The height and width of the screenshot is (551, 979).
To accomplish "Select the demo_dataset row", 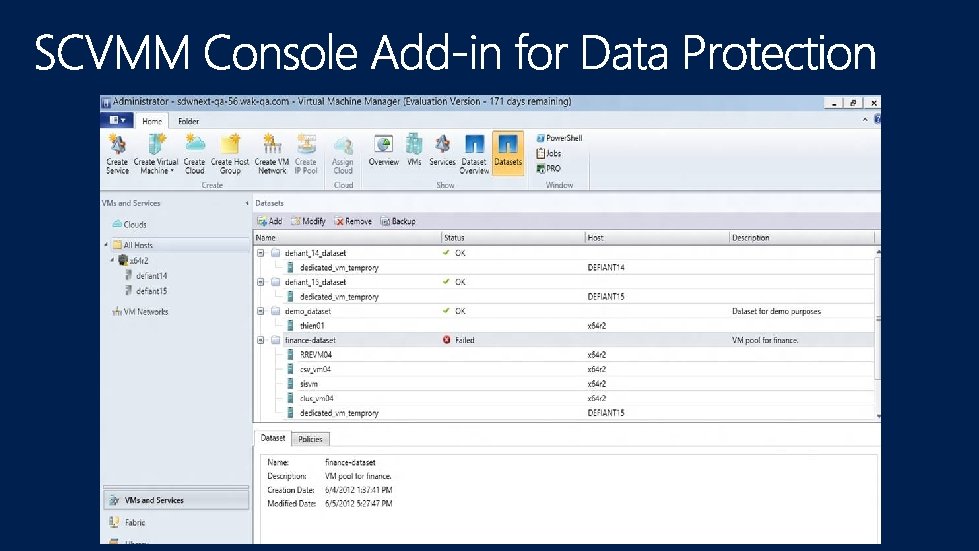I will (564, 311).
